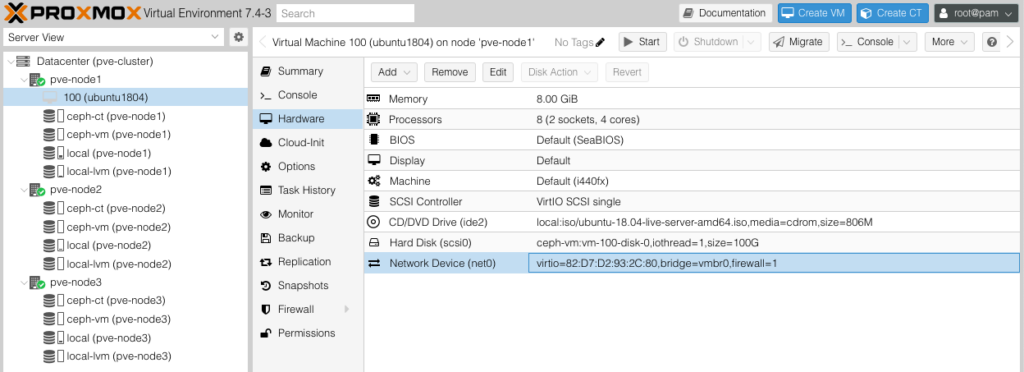1024x372 pixels.
Task: Click the Display monitor icon
Action: click(x=374, y=160)
